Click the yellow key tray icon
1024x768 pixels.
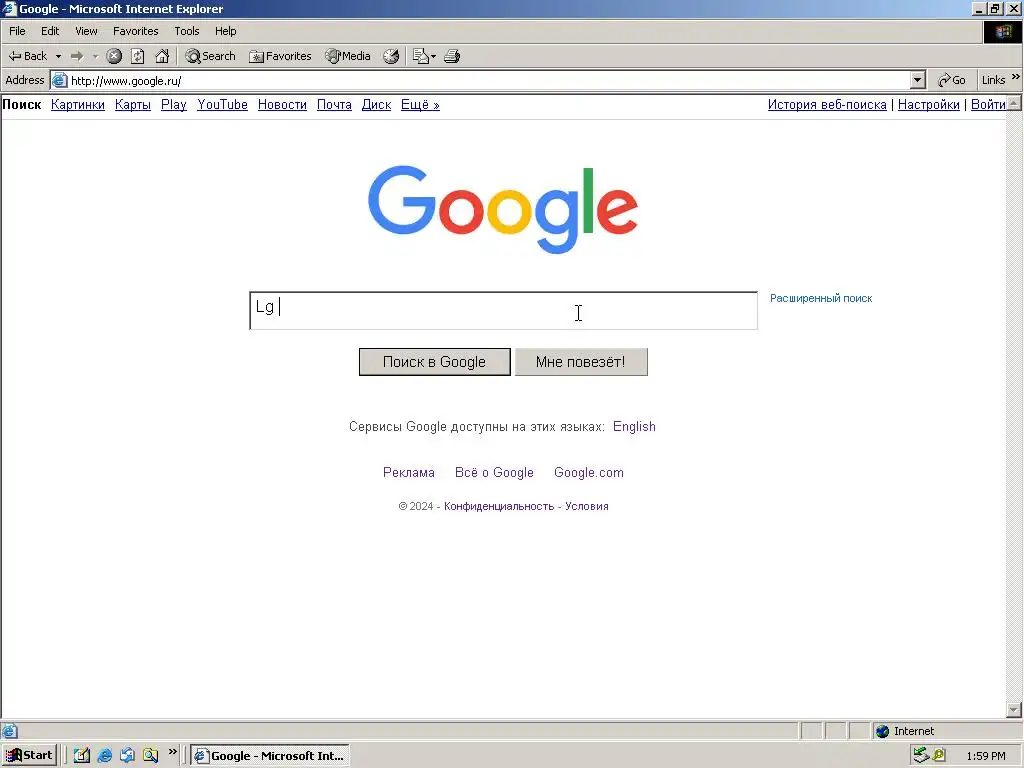pyautogui.click(x=939, y=756)
